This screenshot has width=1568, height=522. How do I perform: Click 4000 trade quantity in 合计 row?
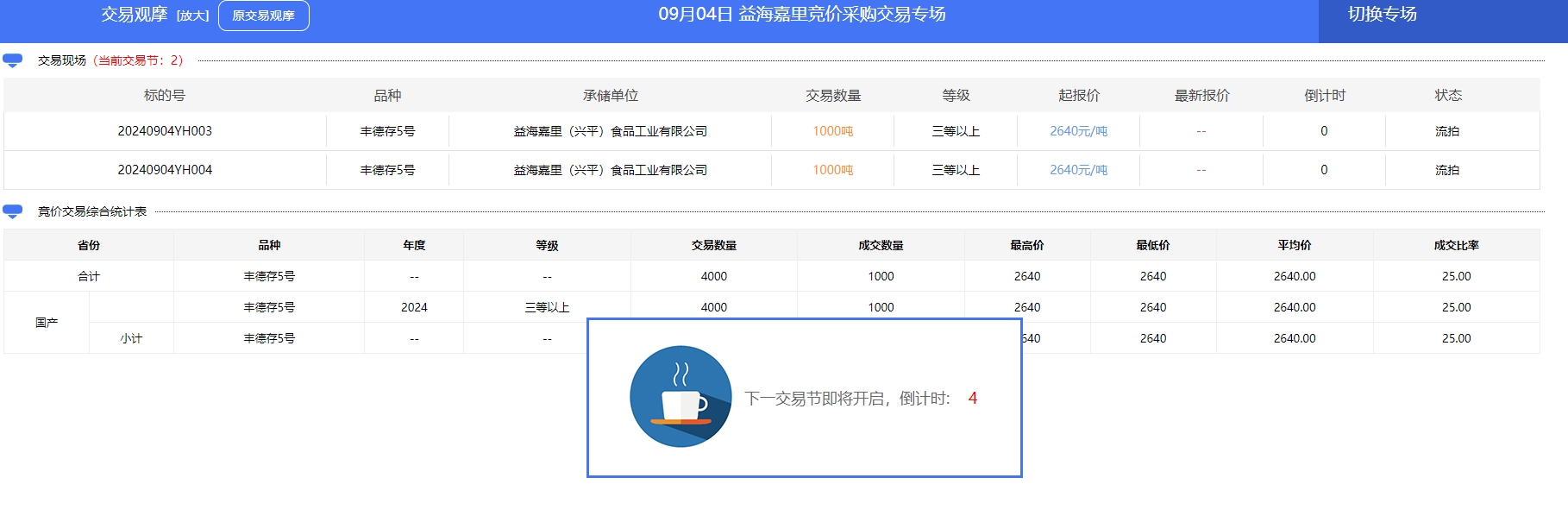(714, 276)
